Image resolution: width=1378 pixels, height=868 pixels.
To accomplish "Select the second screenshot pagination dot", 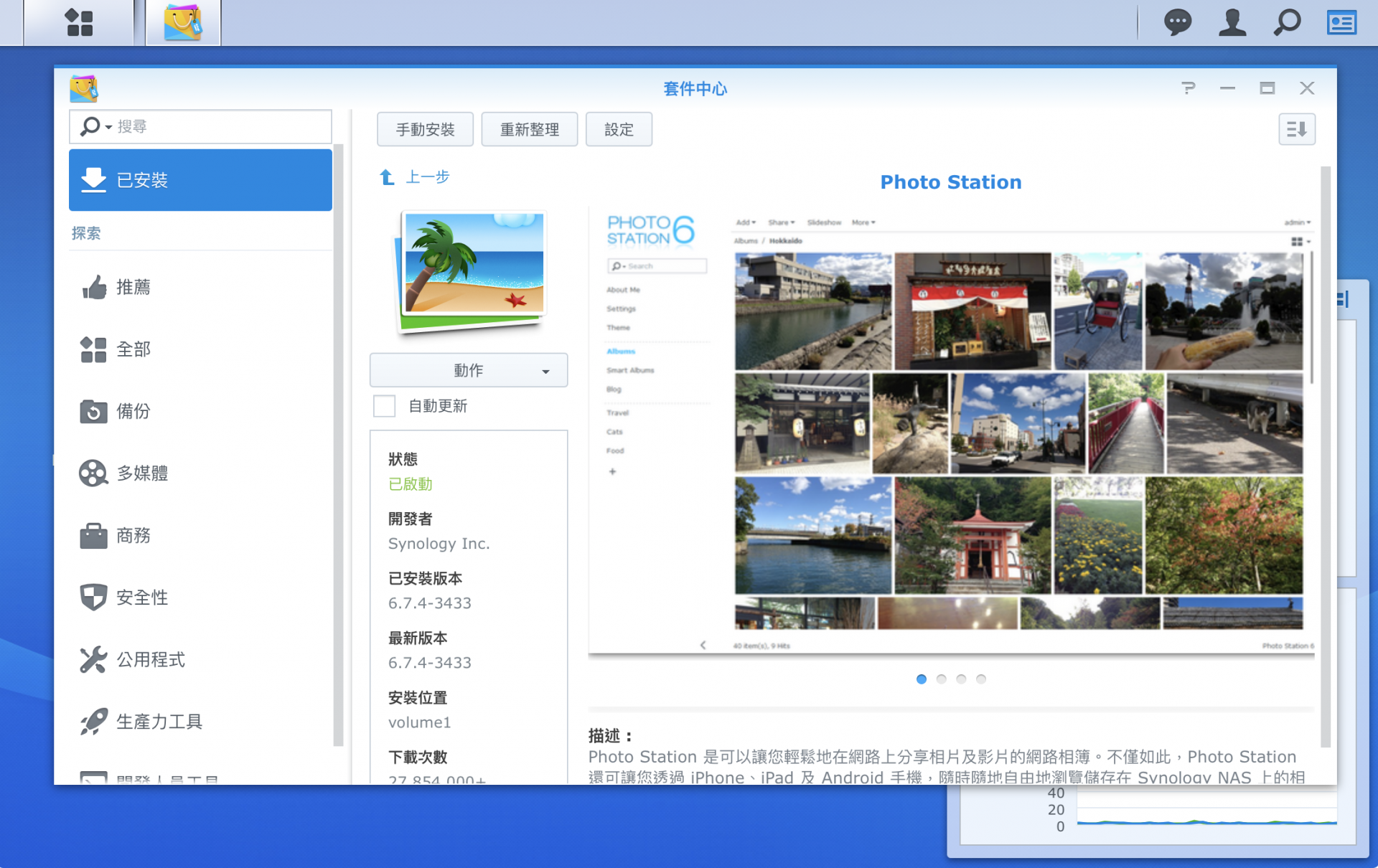I will coord(941,679).
